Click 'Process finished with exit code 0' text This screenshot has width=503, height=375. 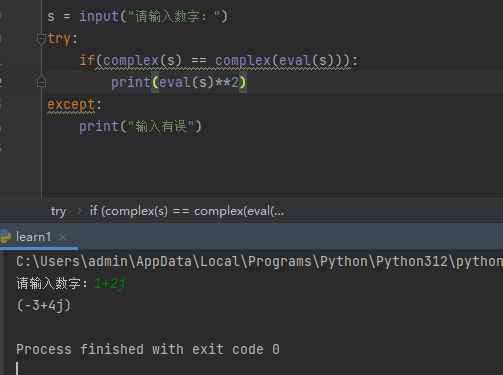[148, 349]
